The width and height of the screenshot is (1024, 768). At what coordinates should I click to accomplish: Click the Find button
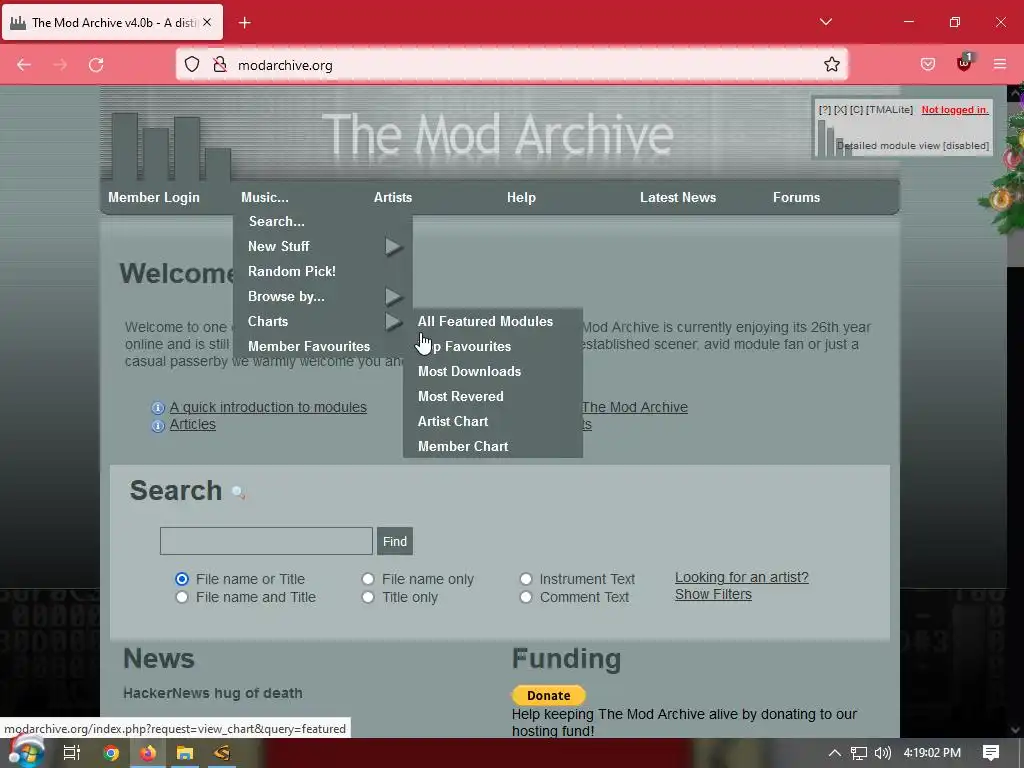[394, 541]
